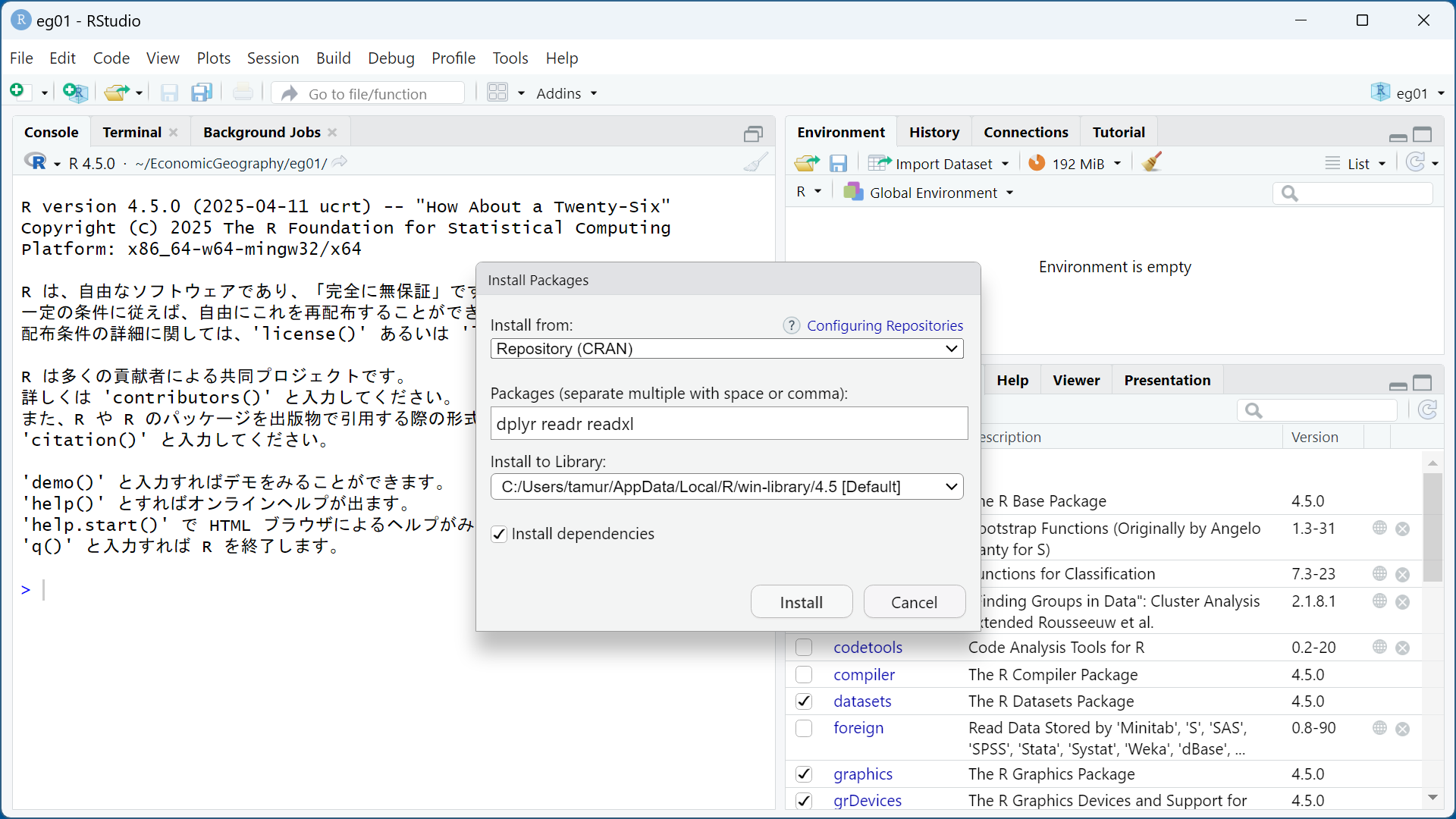
Task: Click the Open File folder icon
Action: pos(116,93)
